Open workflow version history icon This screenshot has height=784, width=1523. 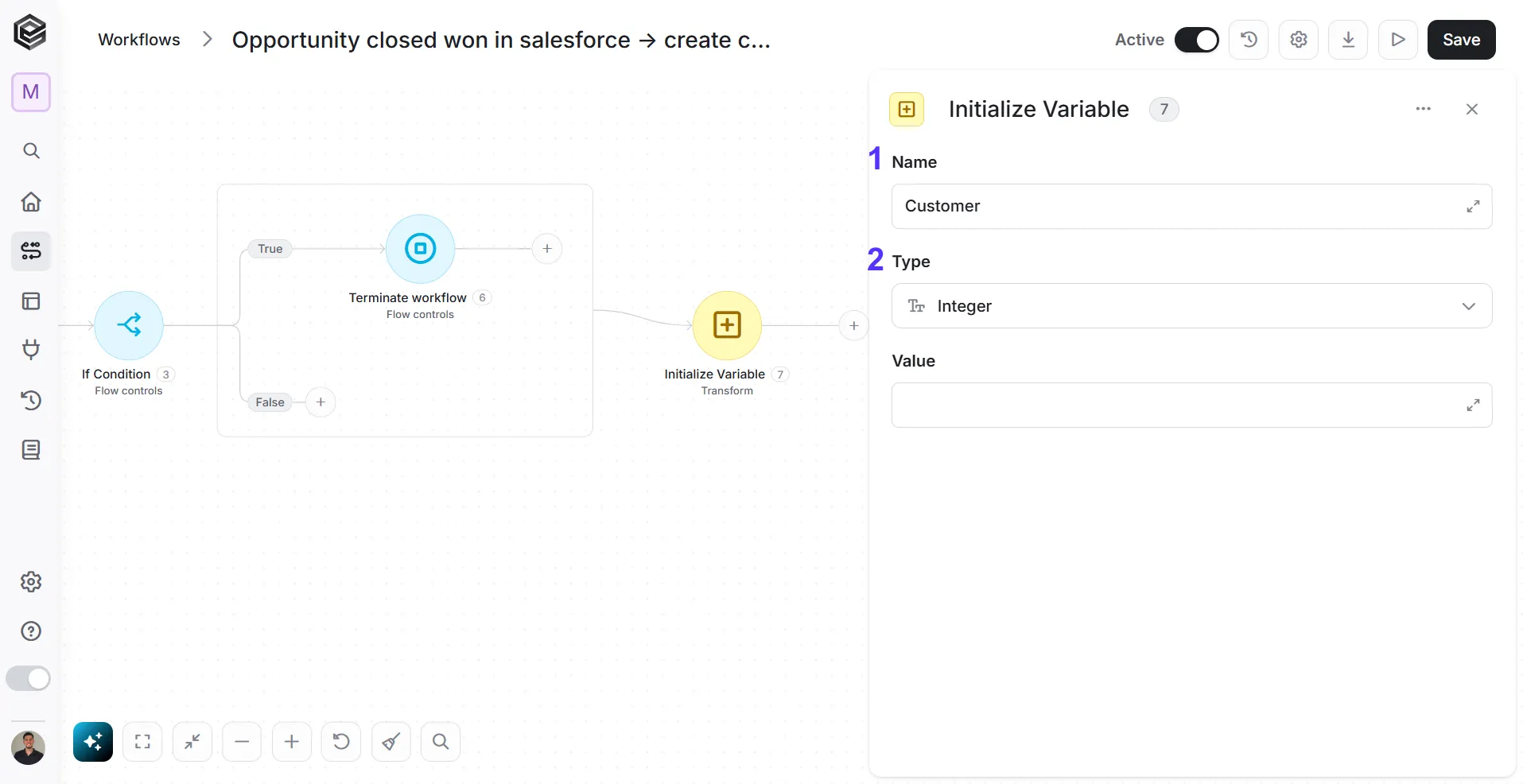(x=1249, y=40)
